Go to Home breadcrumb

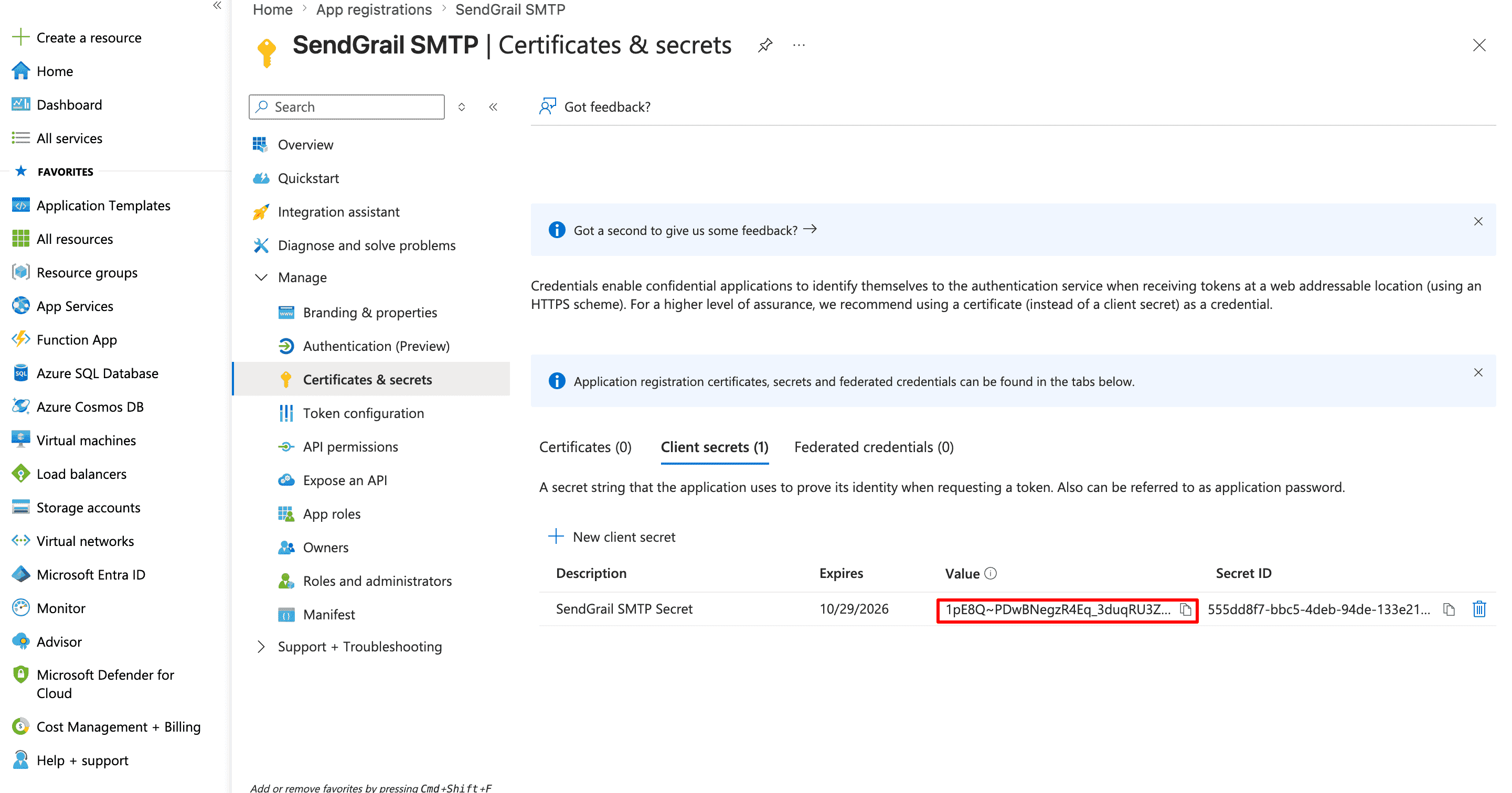point(272,9)
